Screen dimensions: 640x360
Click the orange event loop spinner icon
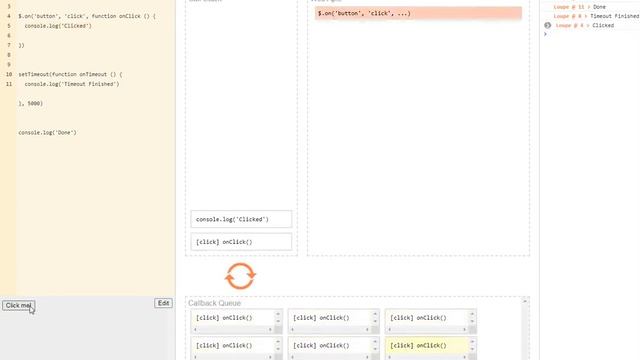pyautogui.click(x=240, y=276)
